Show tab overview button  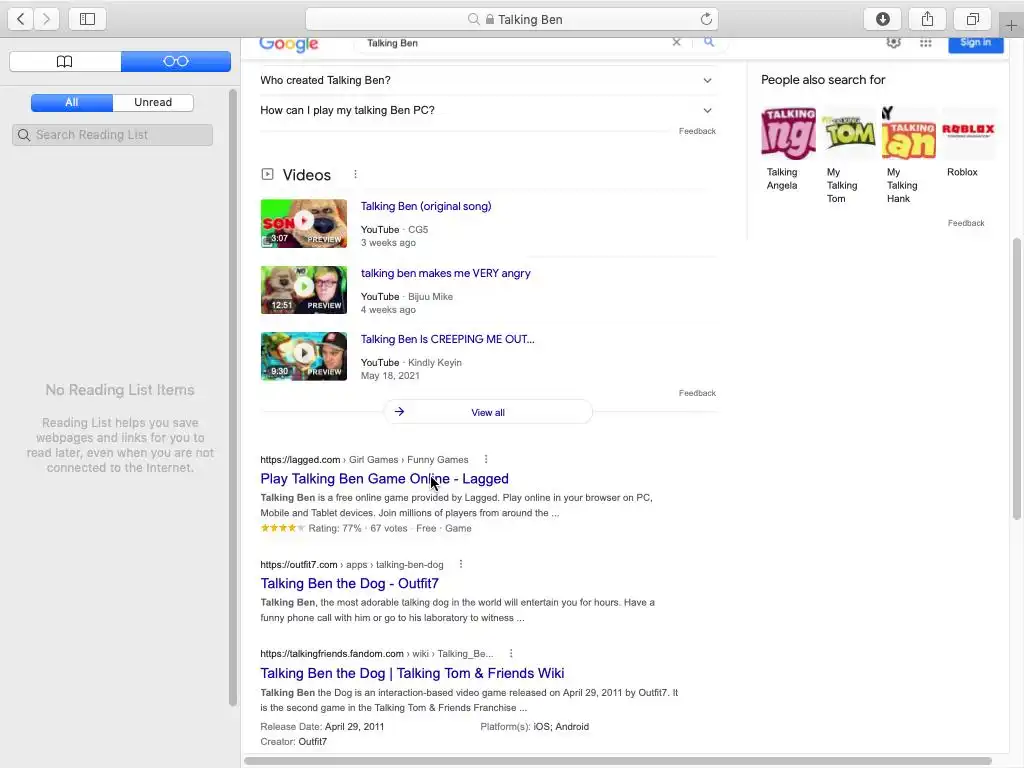click(x=972, y=19)
